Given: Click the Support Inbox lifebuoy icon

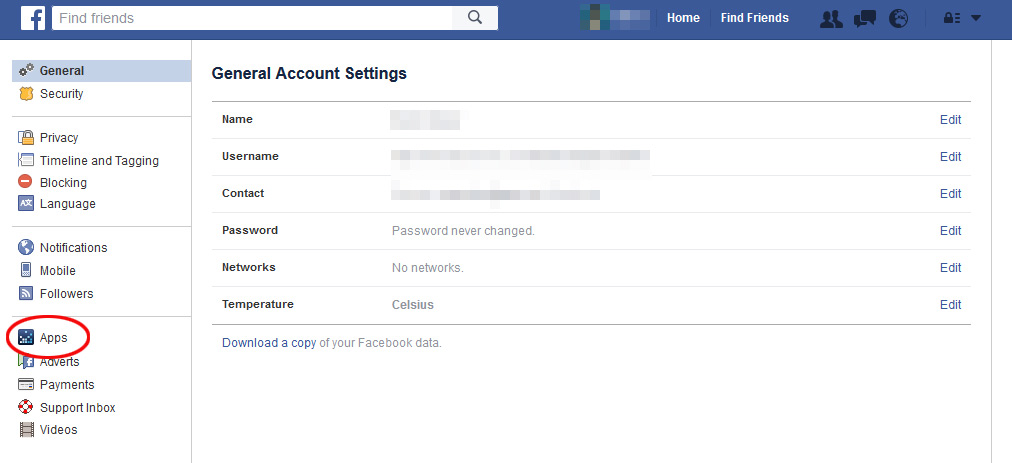Looking at the screenshot, I should coord(26,407).
